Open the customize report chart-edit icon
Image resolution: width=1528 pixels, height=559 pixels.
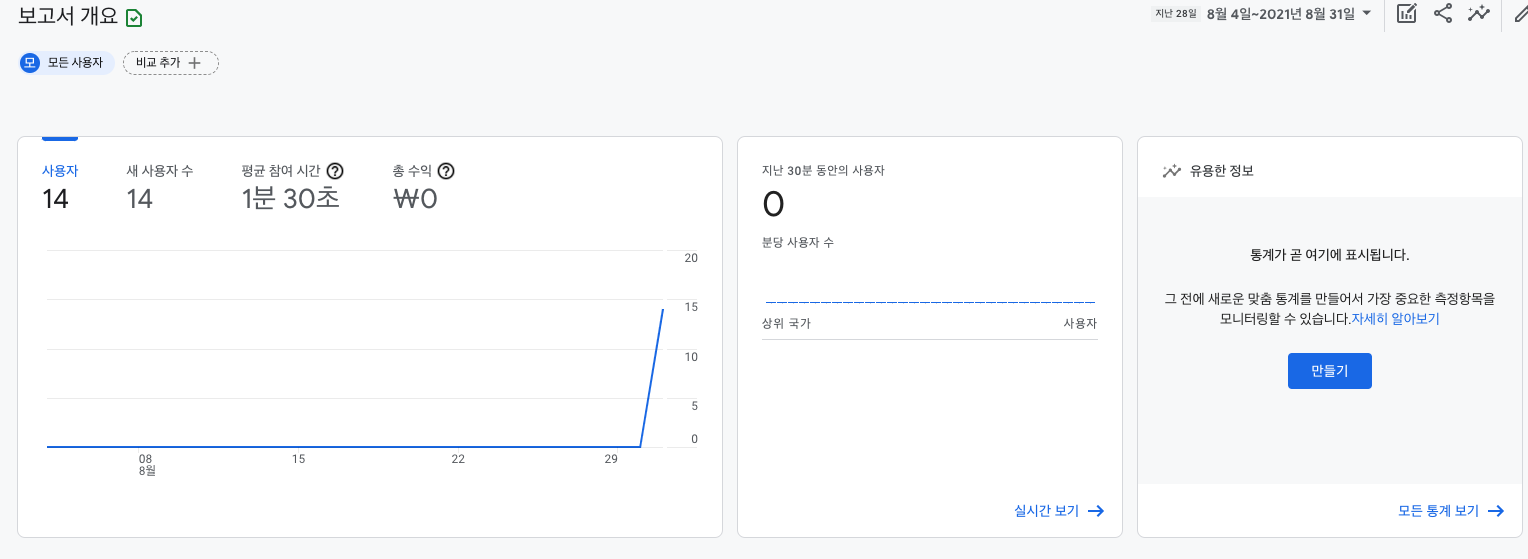click(1406, 14)
